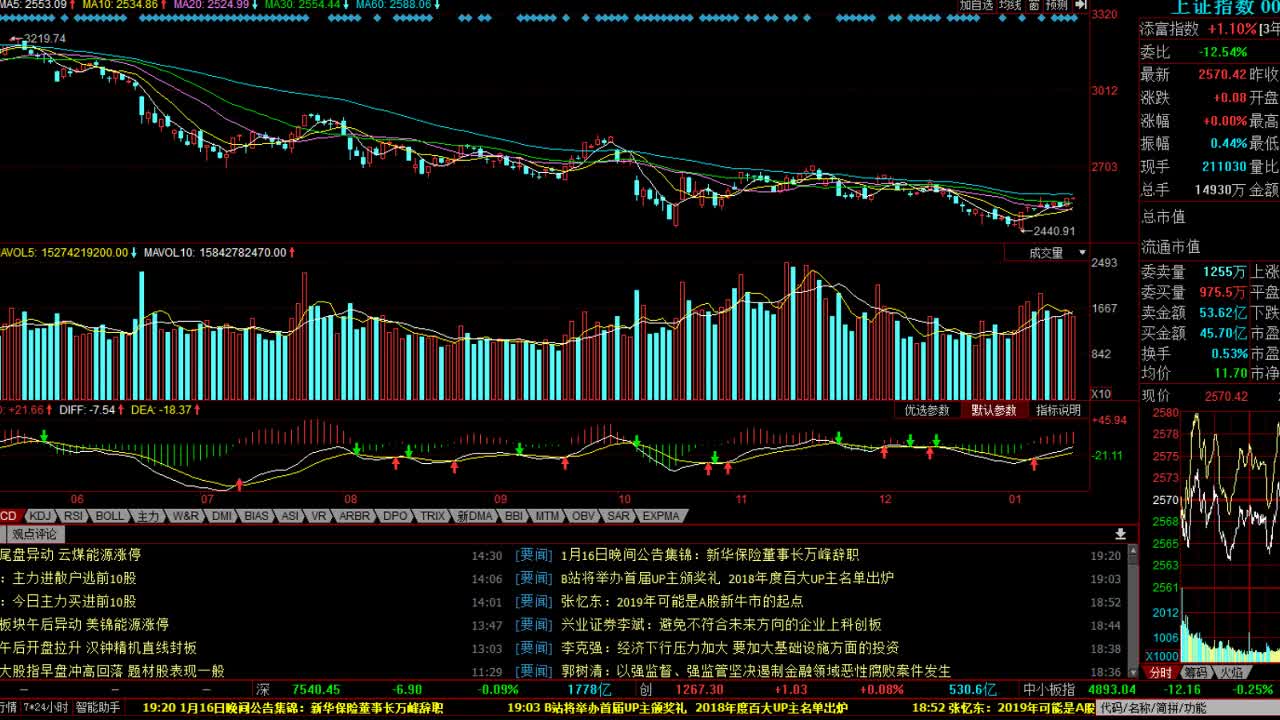Click the 中小板指 index in status bar
This screenshot has height=720, width=1280.
coord(1049,689)
